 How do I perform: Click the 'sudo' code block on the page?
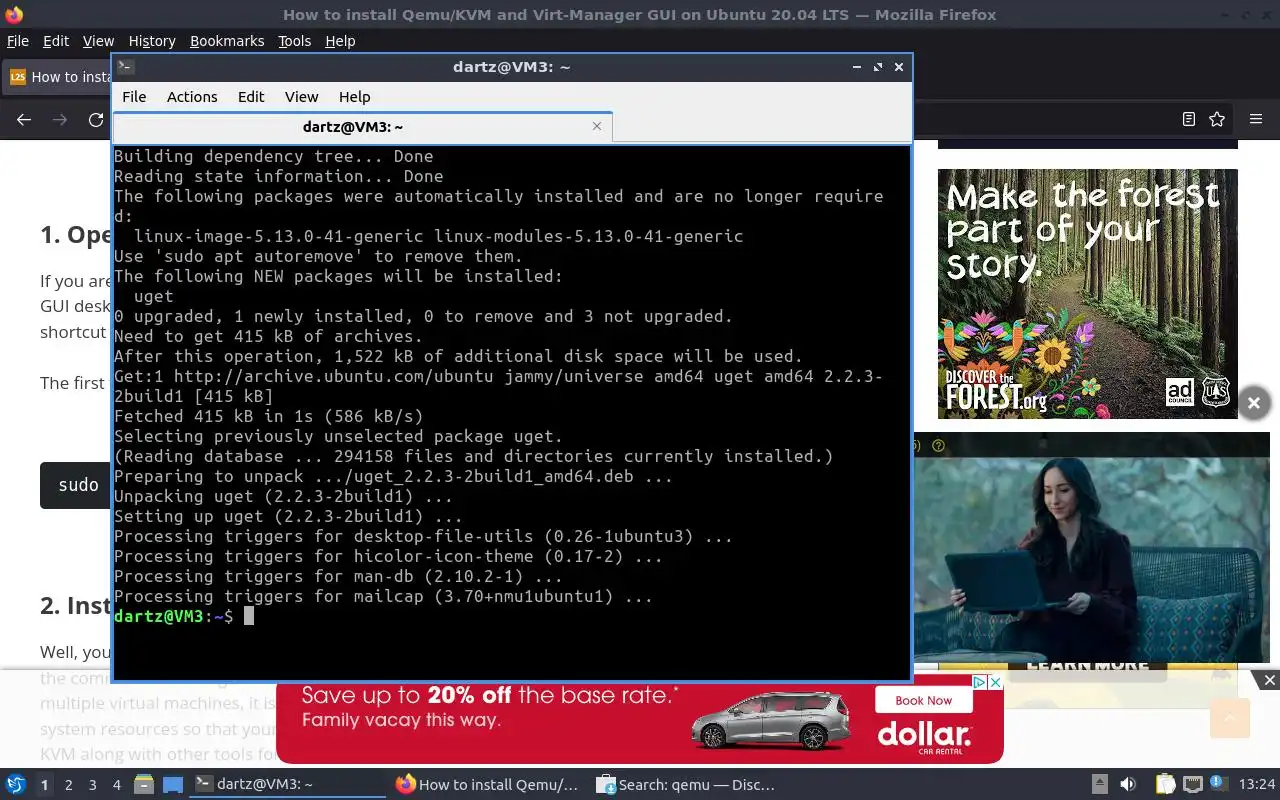point(76,485)
